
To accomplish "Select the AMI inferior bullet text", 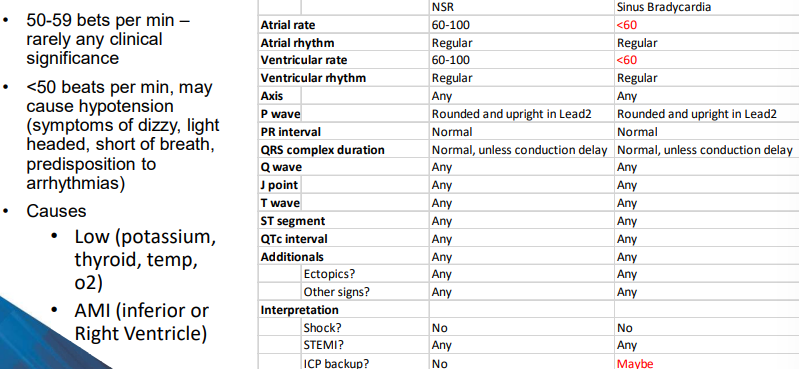I will pyautogui.click(x=142, y=322).
